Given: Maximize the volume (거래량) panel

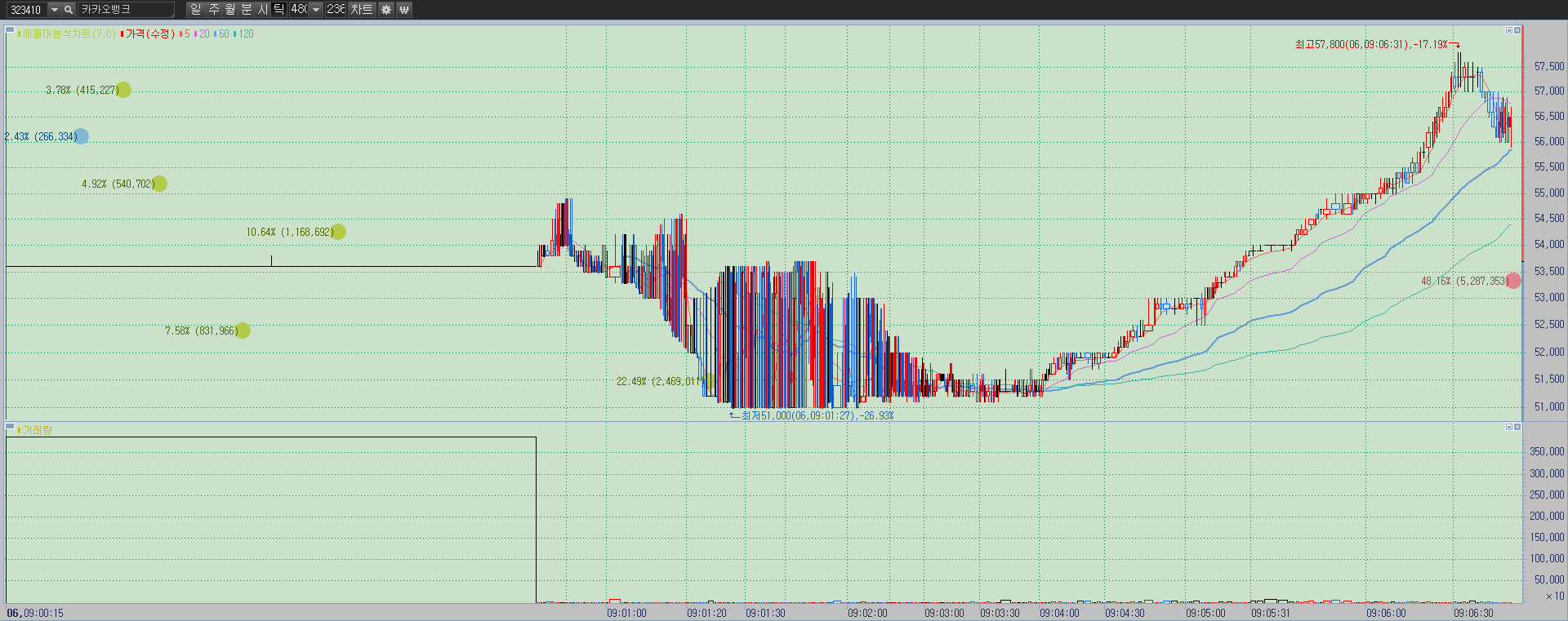Looking at the screenshot, I should pyautogui.click(x=1509, y=427).
